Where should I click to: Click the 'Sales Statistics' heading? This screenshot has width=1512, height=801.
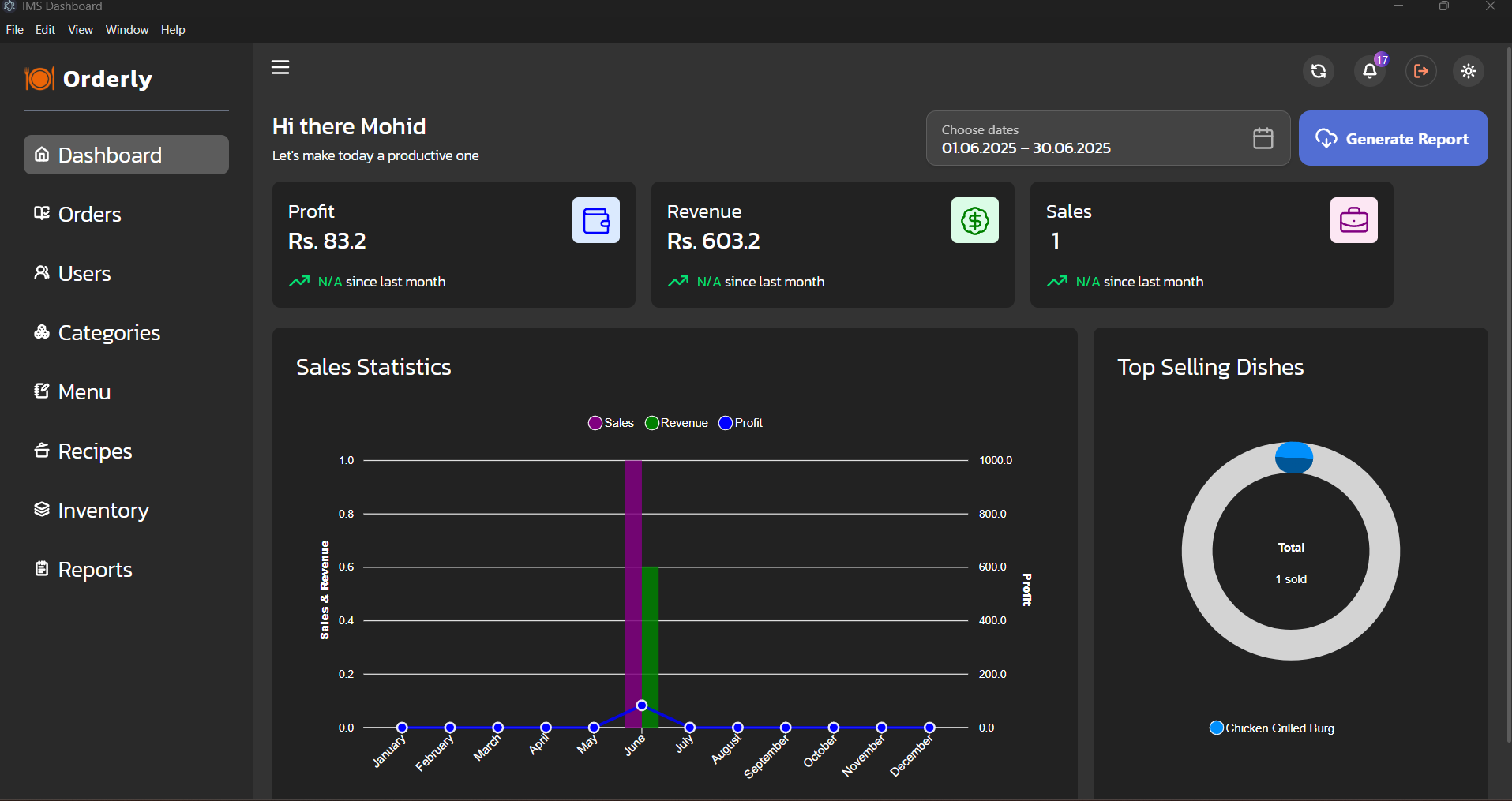point(373,367)
